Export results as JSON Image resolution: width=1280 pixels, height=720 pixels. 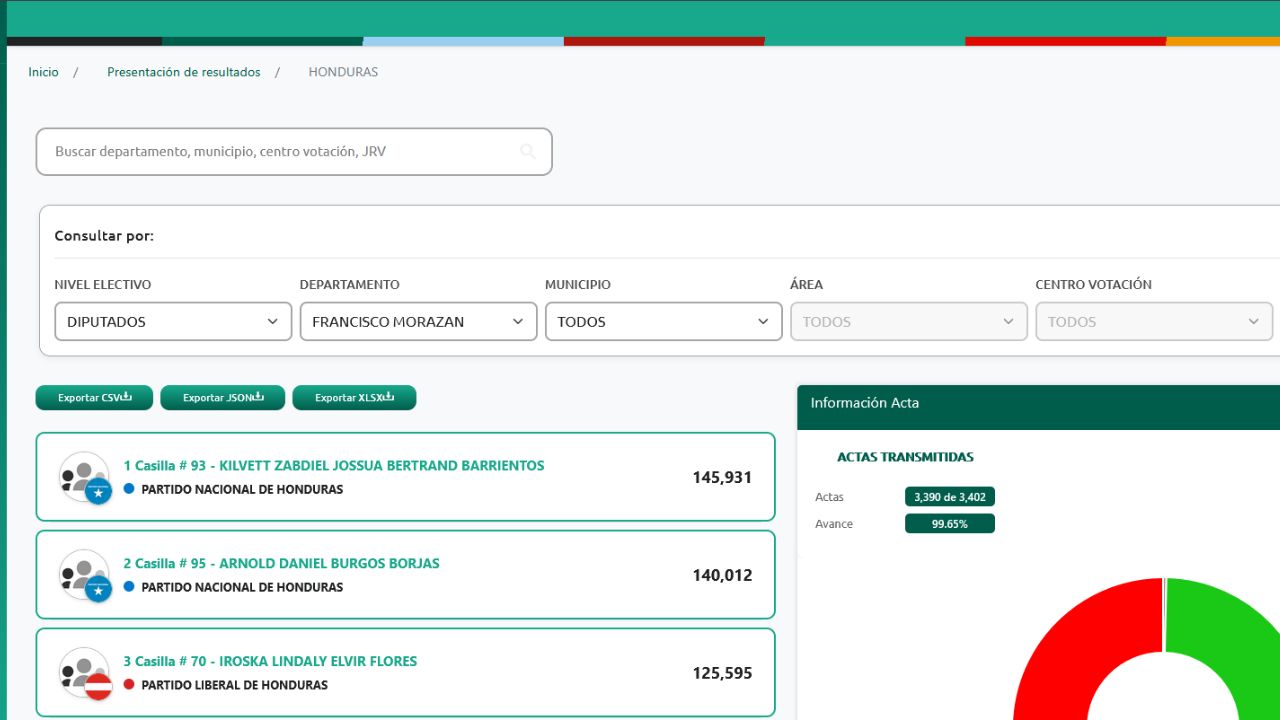pyautogui.click(x=222, y=398)
